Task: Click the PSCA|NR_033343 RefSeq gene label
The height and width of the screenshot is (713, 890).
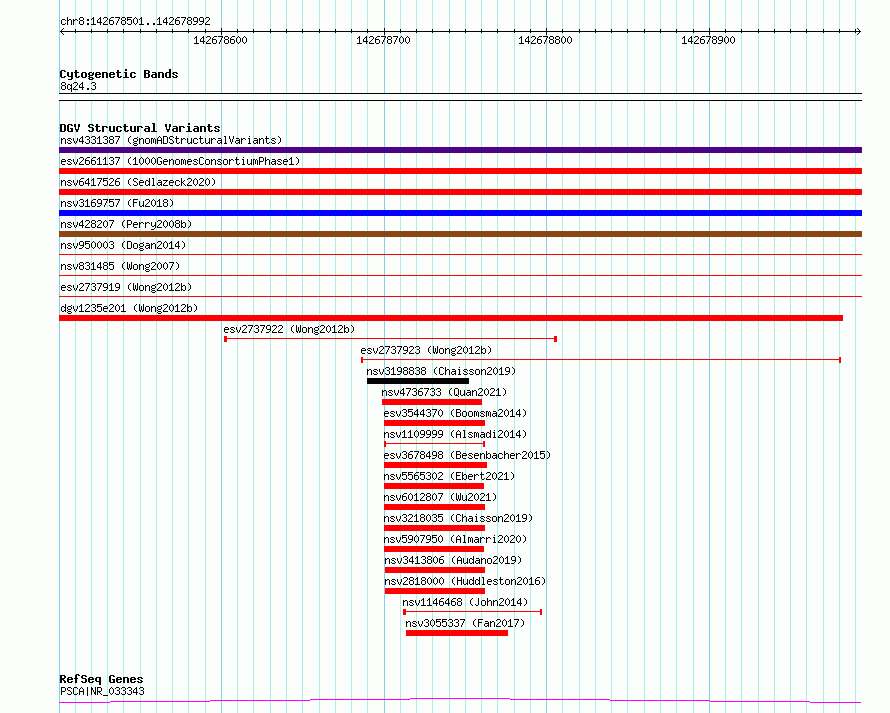Action: coord(102,691)
